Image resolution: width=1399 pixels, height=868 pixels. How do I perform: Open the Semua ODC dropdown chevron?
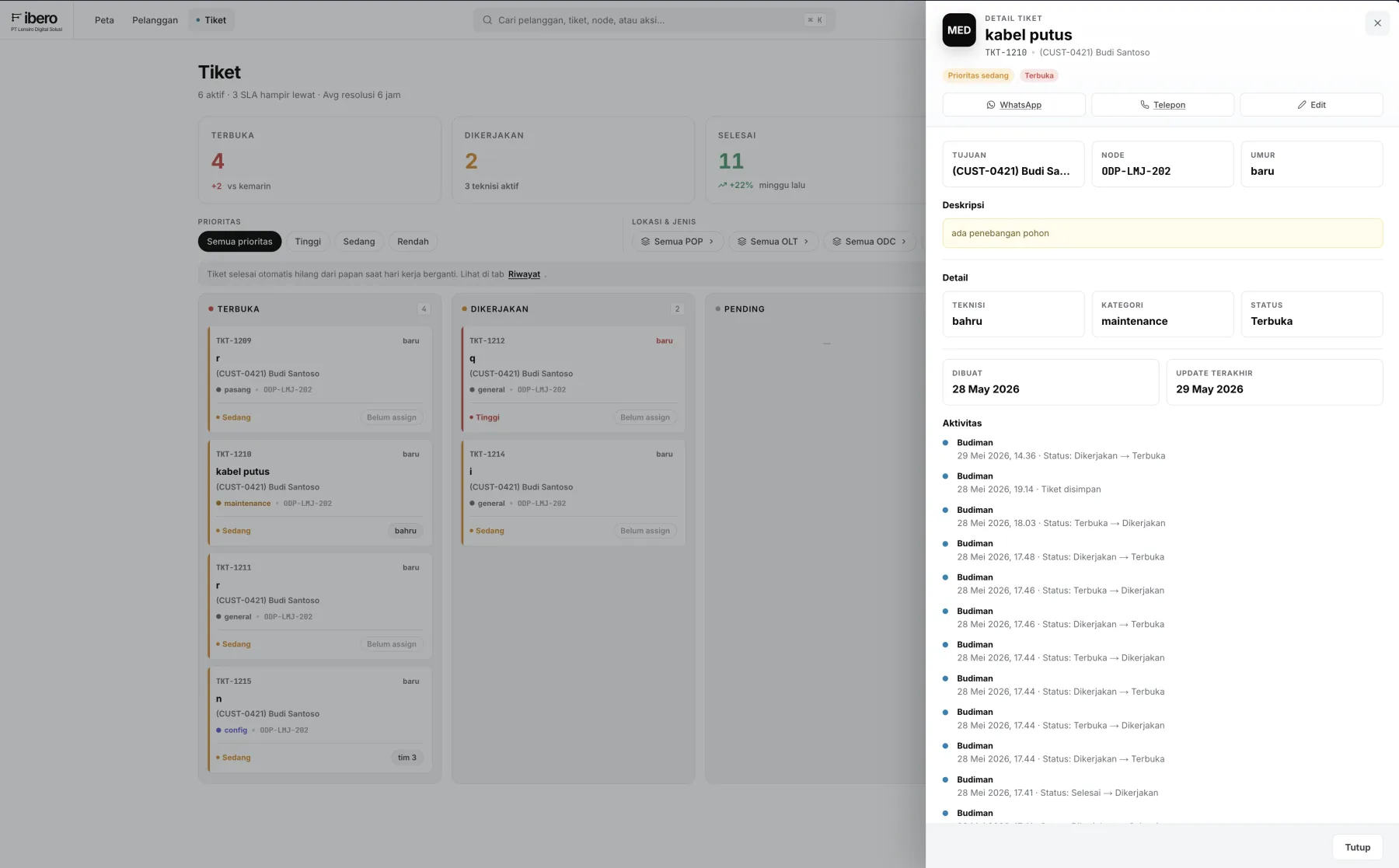(904, 242)
